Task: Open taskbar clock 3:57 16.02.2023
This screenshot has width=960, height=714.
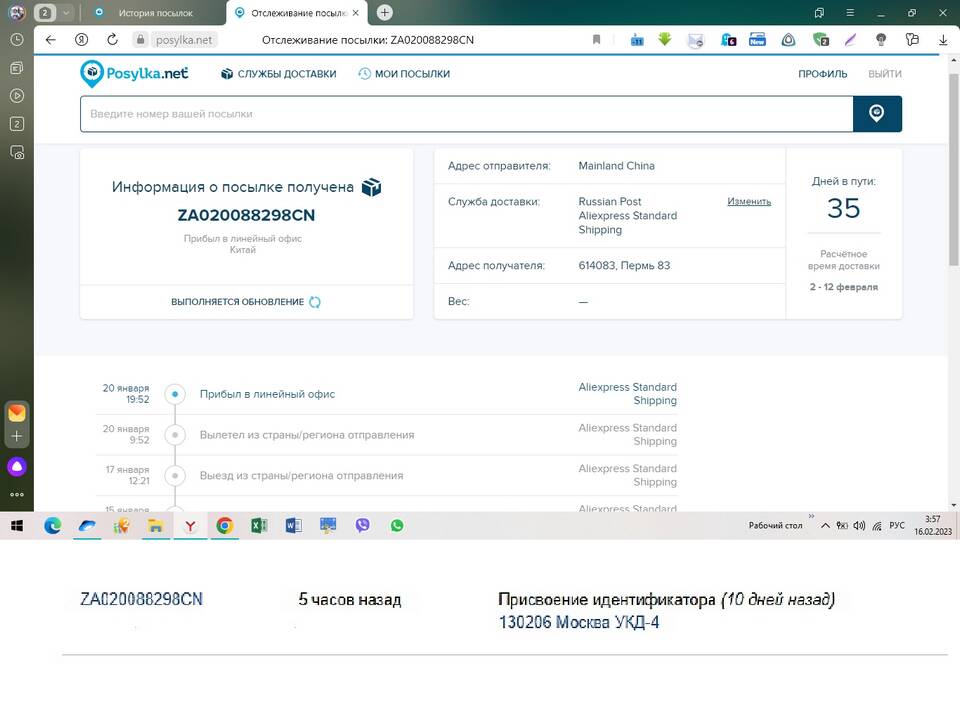Action: tap(932, 525)
